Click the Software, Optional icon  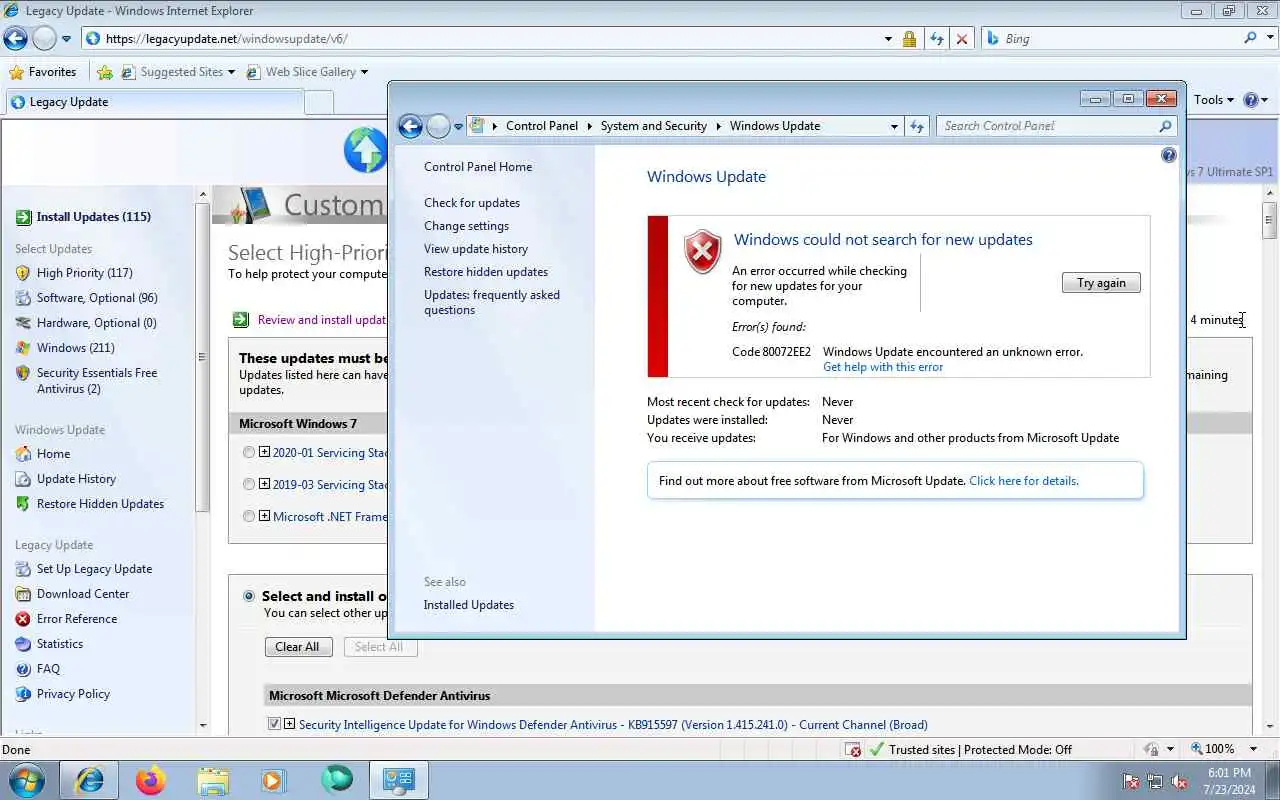click(23, 298)
